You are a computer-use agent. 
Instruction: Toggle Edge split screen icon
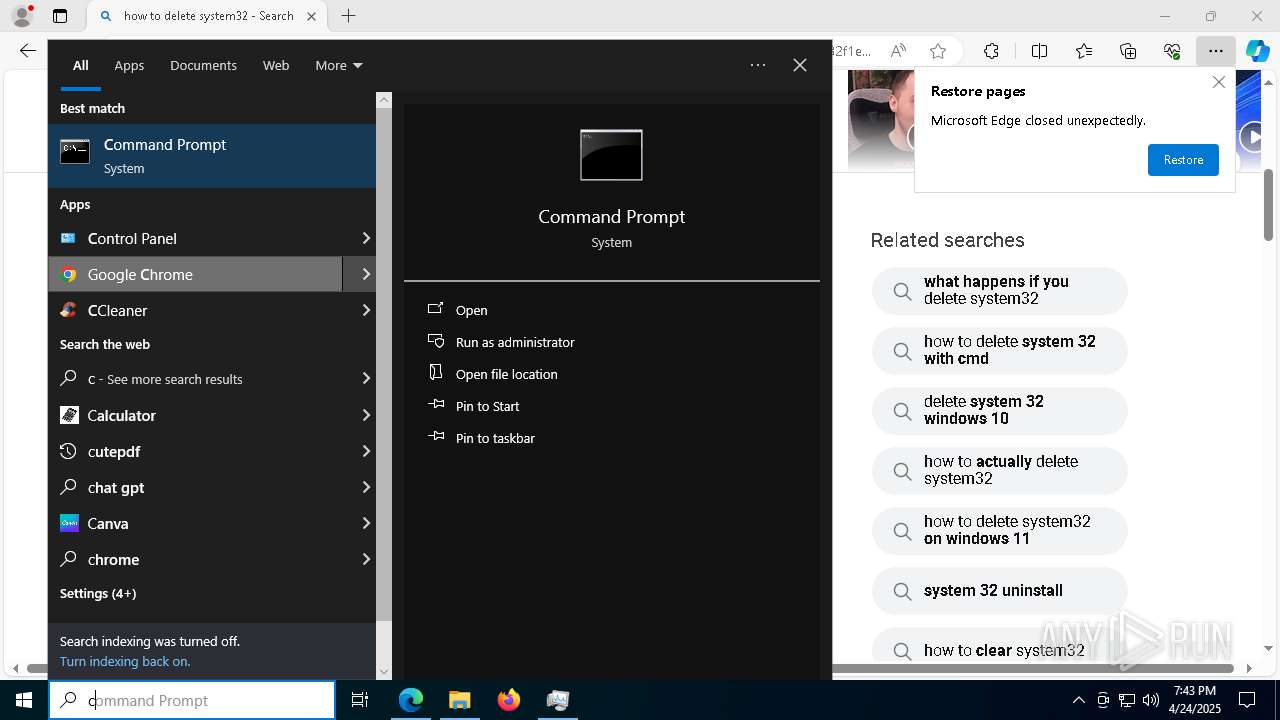click(1039, 51)
